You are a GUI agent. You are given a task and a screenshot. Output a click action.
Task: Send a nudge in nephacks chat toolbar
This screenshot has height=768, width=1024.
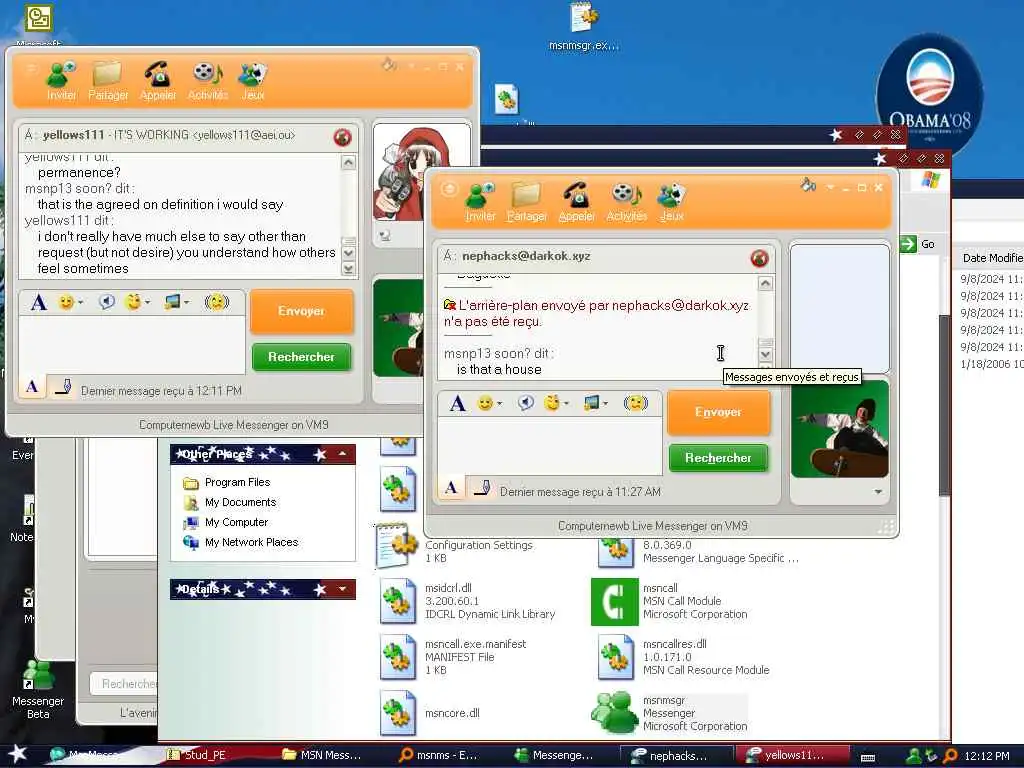635,404
